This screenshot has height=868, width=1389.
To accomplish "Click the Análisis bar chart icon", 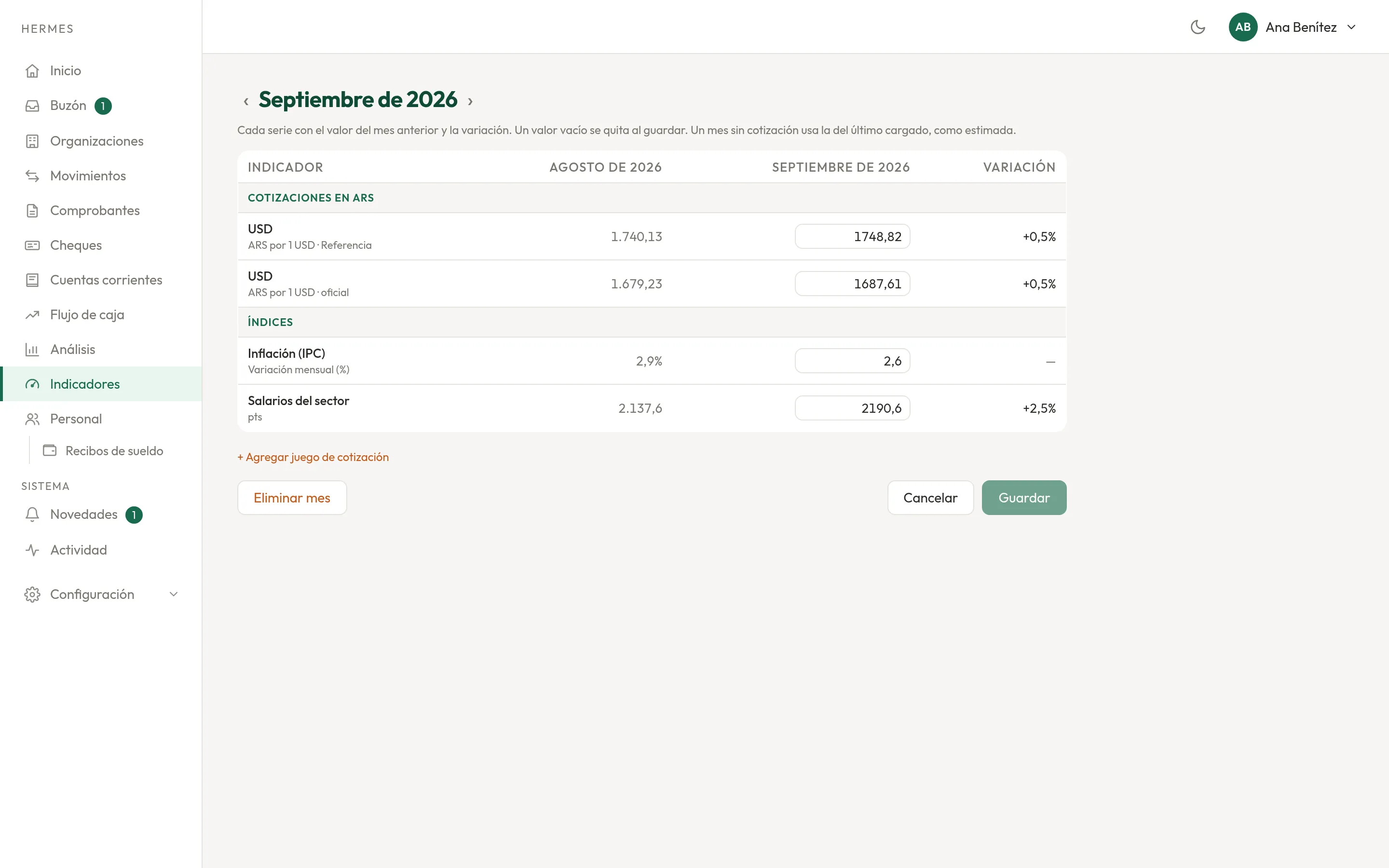I will (32, 350).
